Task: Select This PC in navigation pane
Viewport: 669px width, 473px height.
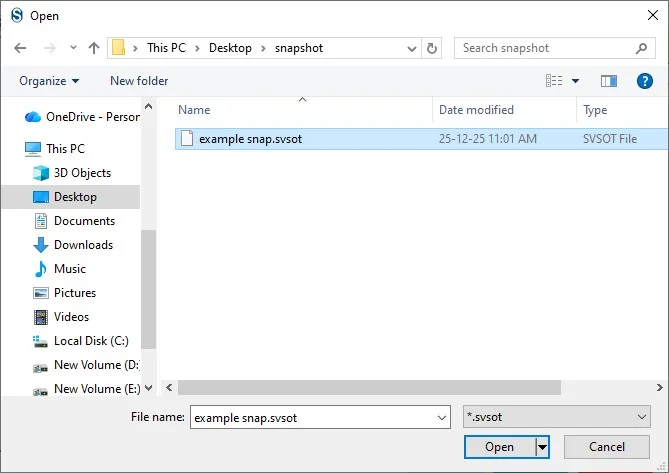Action: coord(55,149)
